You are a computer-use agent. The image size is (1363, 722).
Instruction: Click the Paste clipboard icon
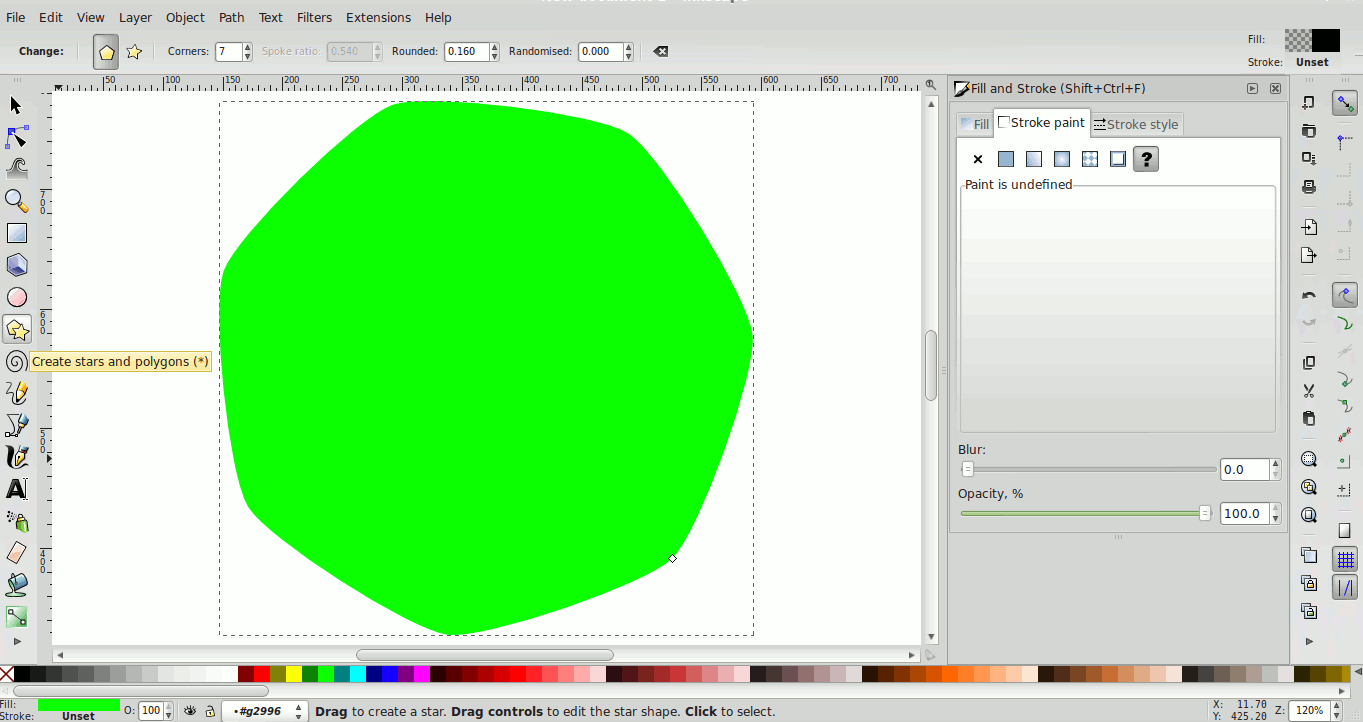pyautogui.click(x=1309, y=419)
